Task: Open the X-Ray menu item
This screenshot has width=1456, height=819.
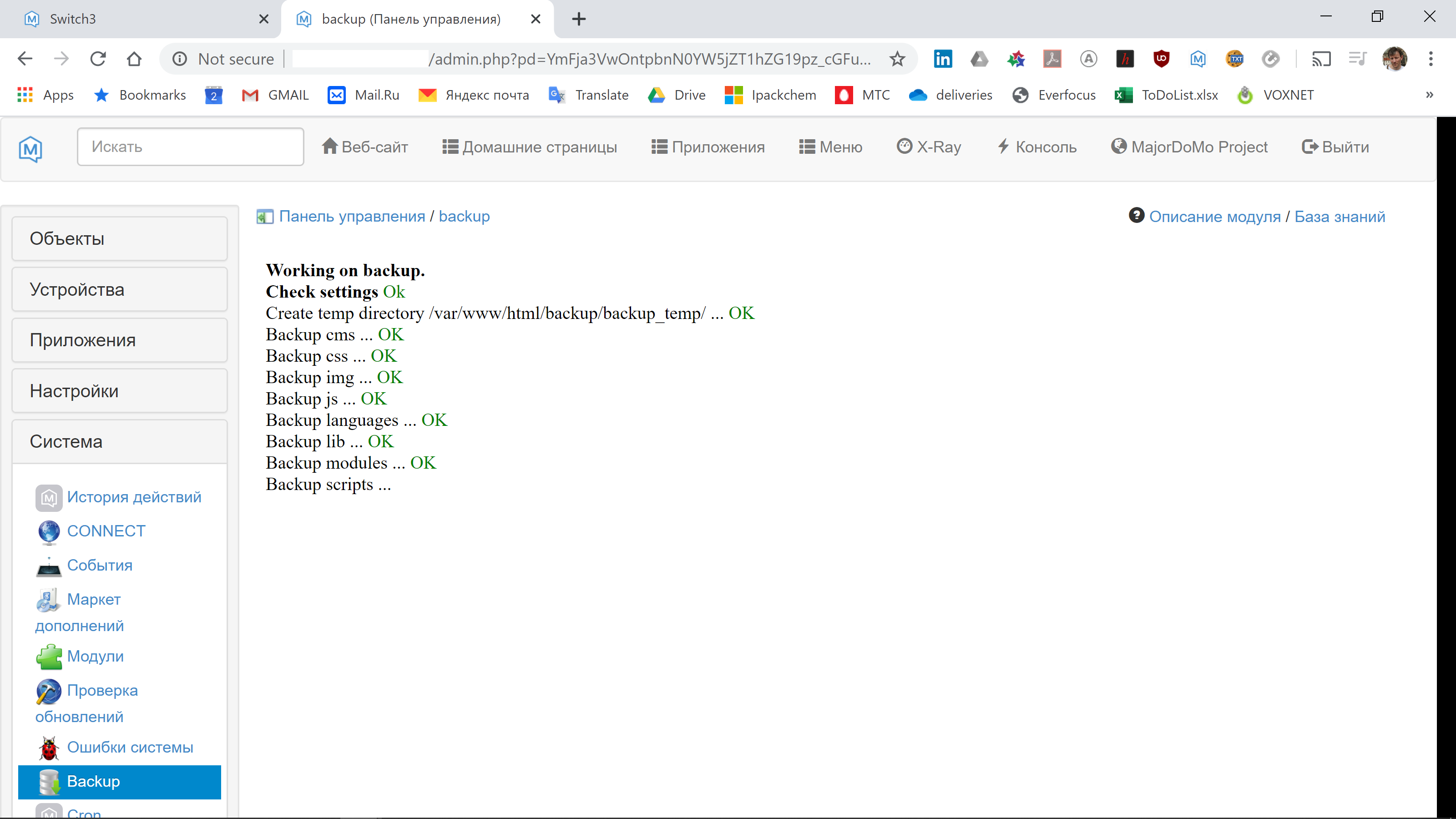Action: pyautogui.click(x=929, y=147)
